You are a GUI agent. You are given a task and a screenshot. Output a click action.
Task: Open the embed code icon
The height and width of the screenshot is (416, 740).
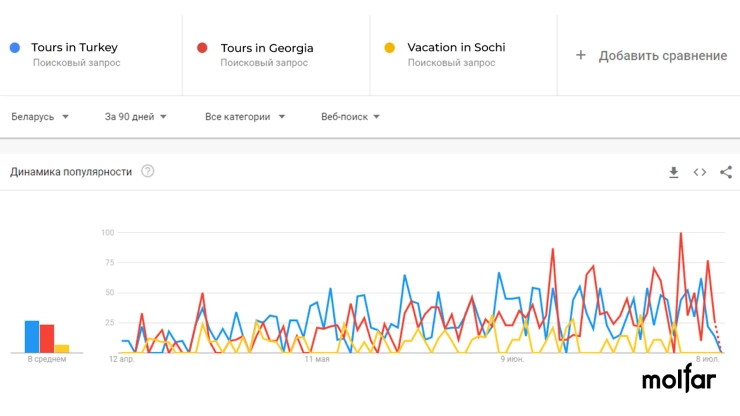click(x=700, y=172)
